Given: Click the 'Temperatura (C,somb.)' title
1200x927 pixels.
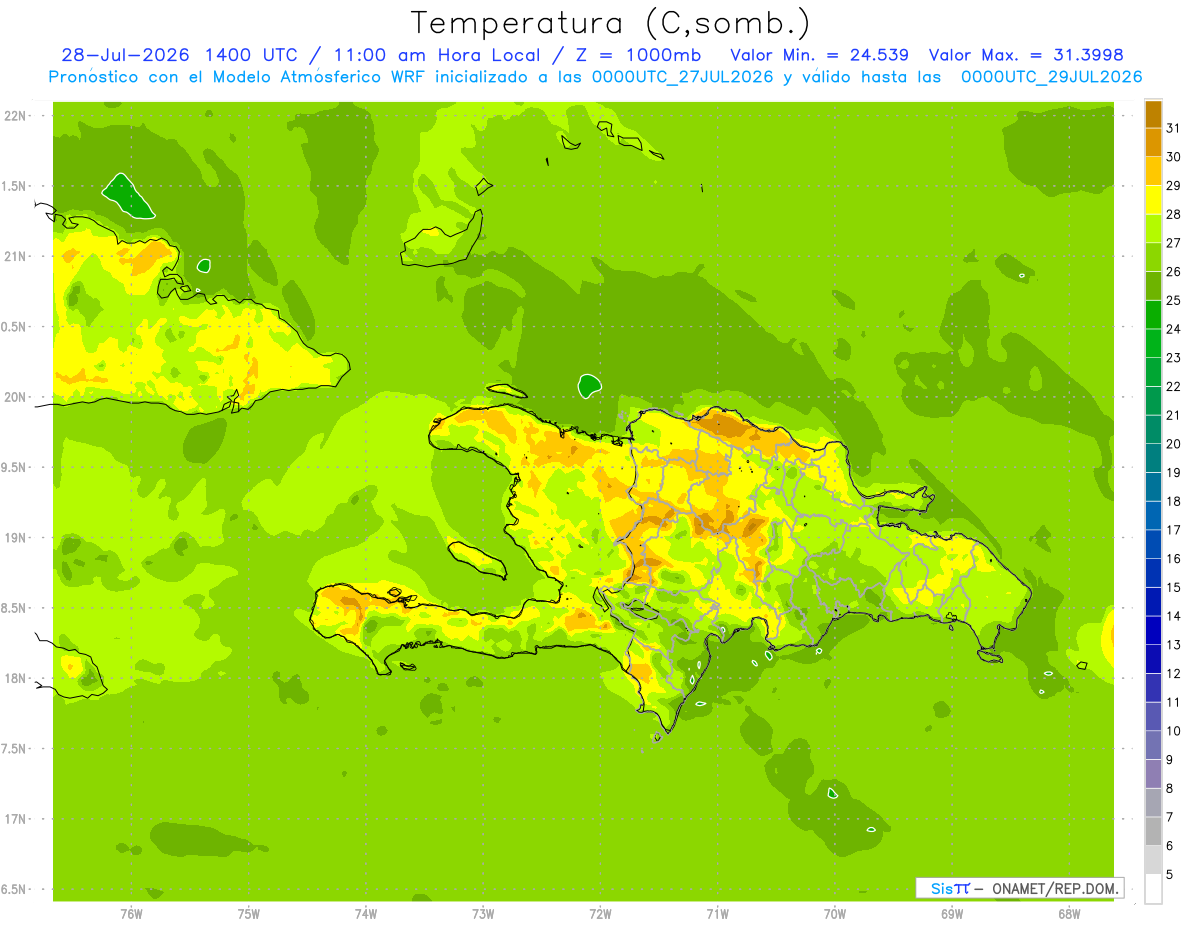Looking at the screenshot, I should pyautogui.click(x=611, y=23).
